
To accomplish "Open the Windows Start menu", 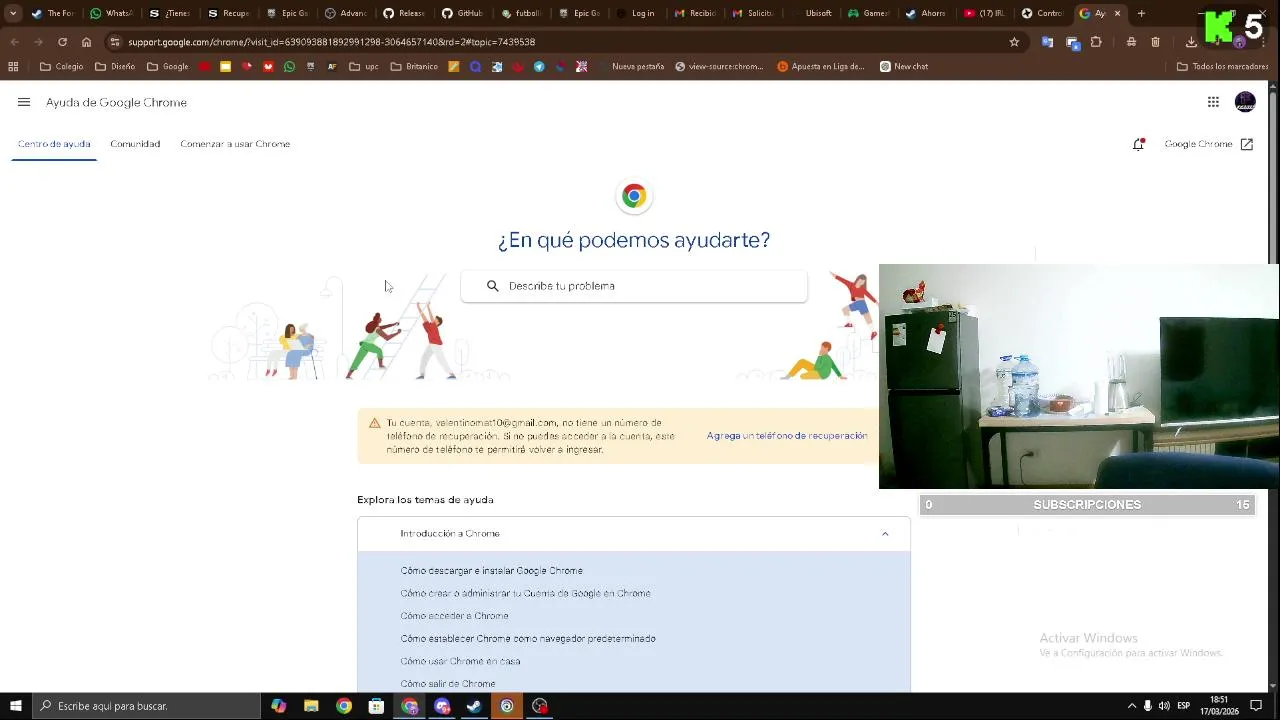I will click(x=15, y=706).
